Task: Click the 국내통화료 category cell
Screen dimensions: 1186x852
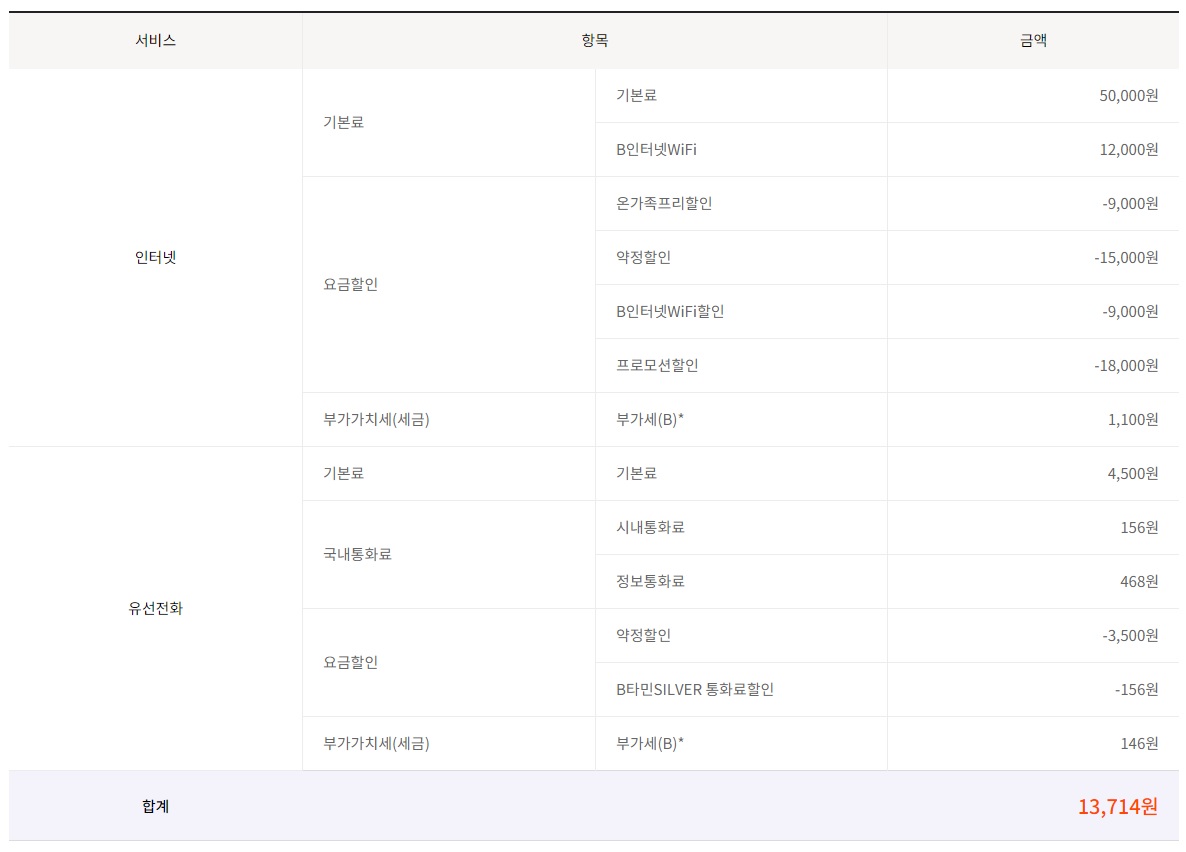Action: [x=357, y=554]
